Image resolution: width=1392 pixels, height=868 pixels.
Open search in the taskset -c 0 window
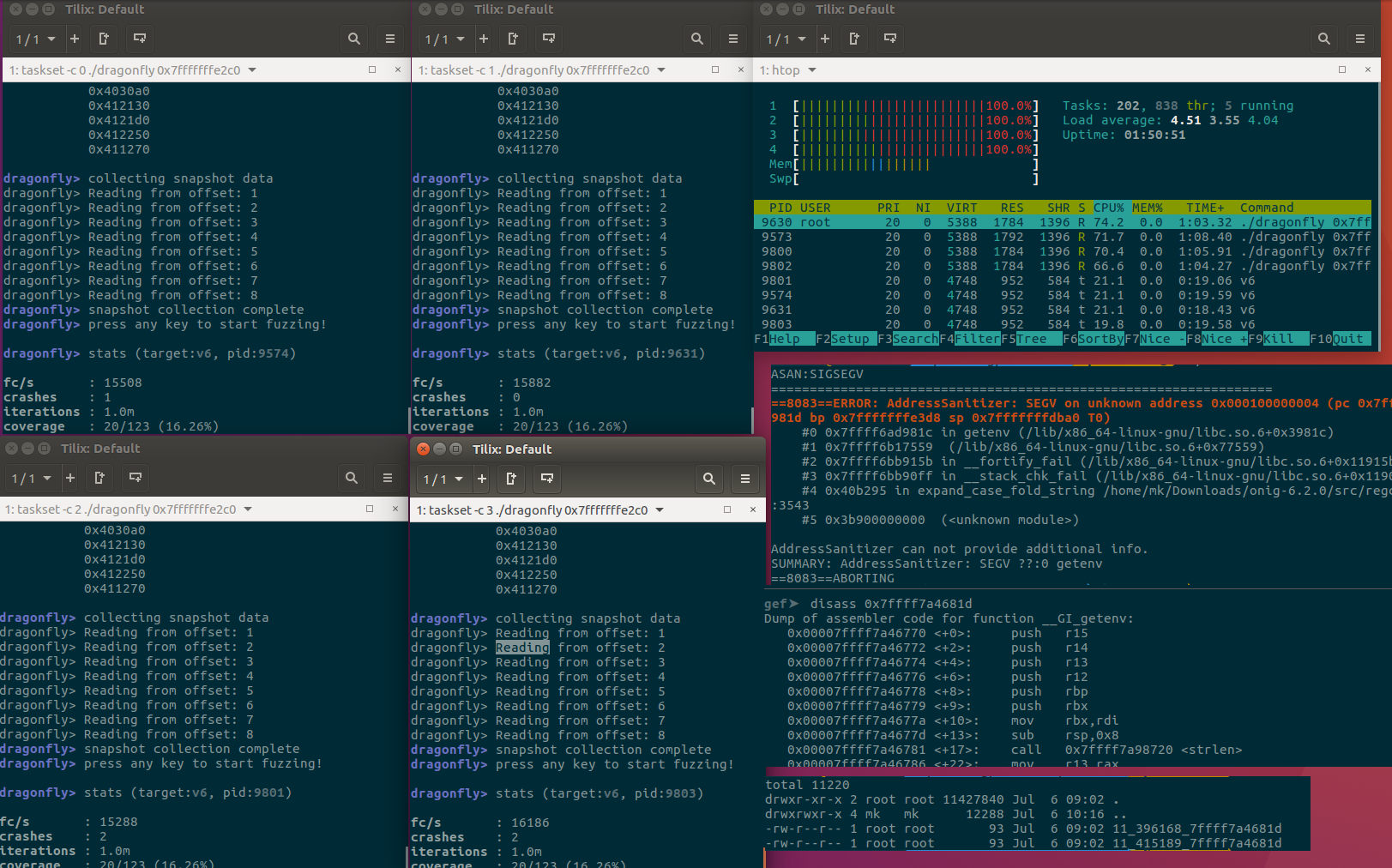coord(354,39)
